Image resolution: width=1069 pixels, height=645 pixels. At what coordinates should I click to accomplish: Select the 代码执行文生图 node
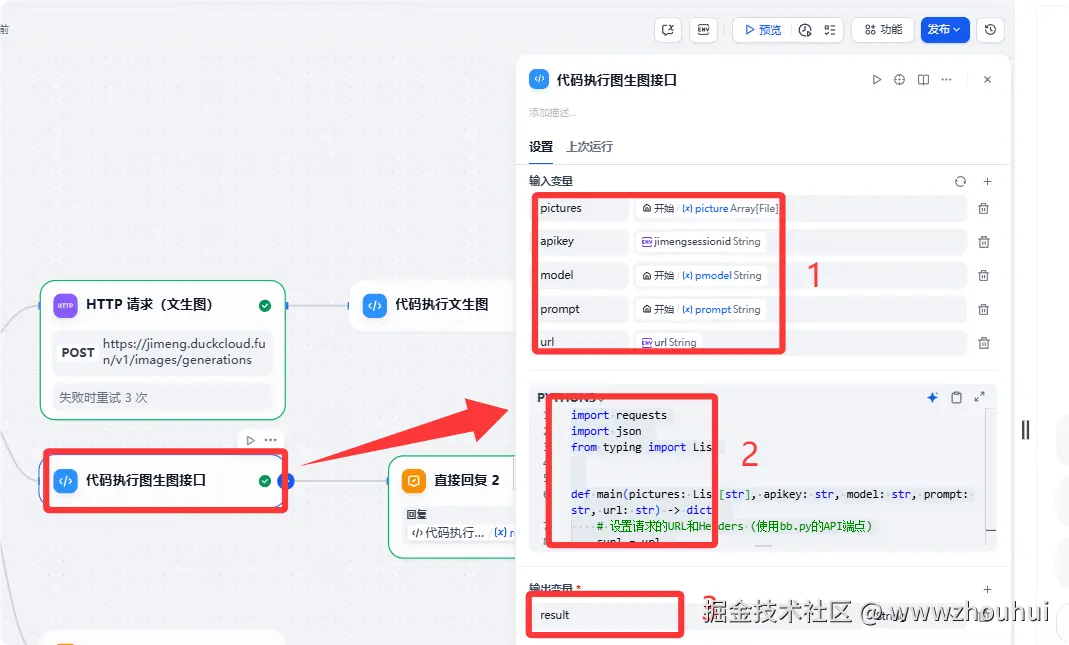click(x=432, y=305)
